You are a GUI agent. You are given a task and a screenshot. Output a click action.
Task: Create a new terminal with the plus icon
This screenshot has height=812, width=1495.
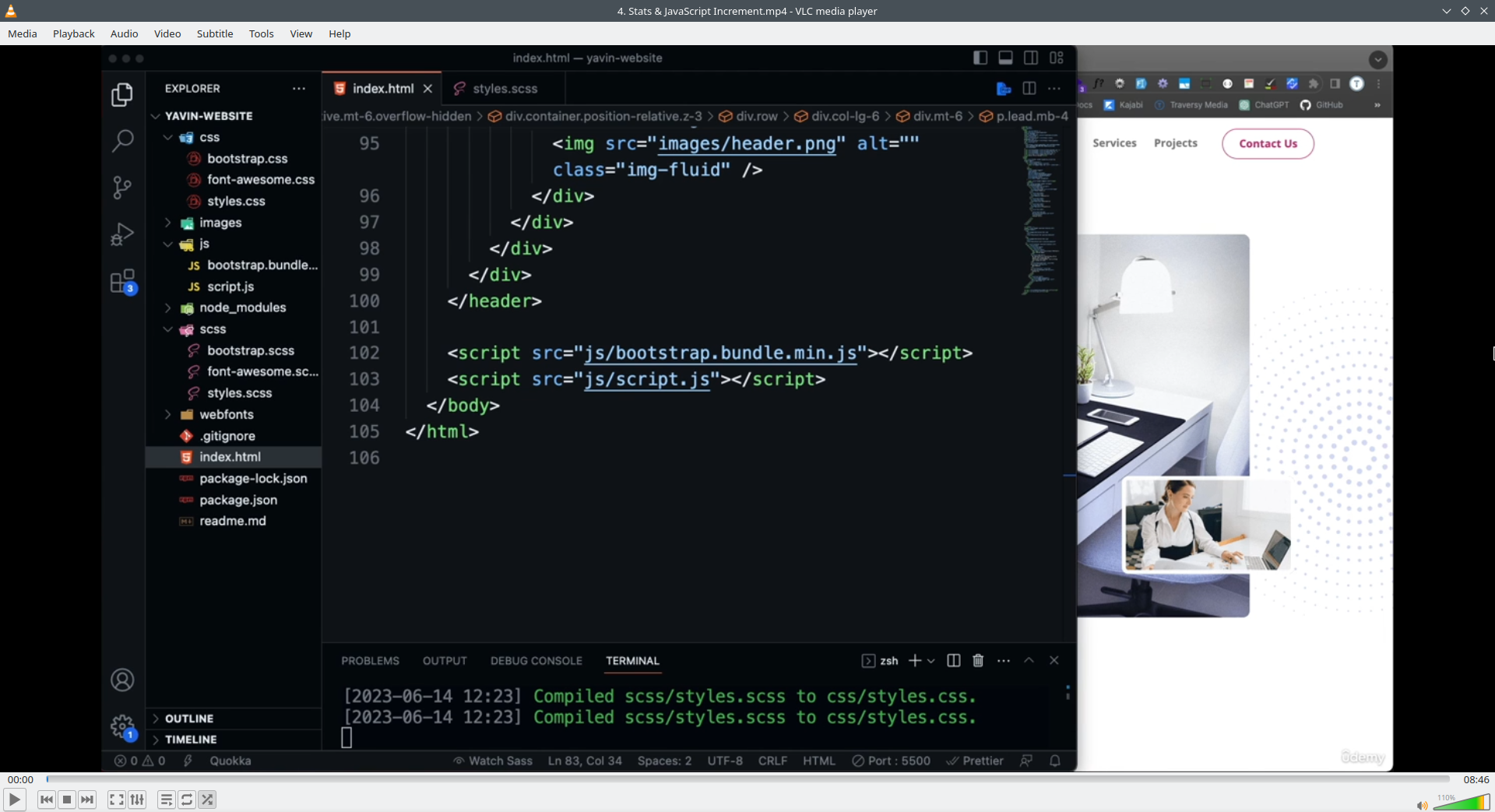914,660
